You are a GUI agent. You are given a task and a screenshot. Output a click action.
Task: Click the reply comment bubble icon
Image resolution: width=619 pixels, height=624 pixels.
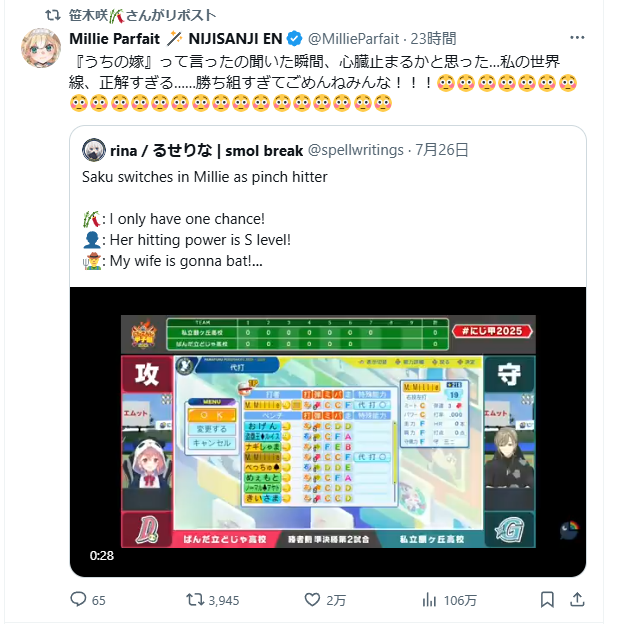point(78,599)
